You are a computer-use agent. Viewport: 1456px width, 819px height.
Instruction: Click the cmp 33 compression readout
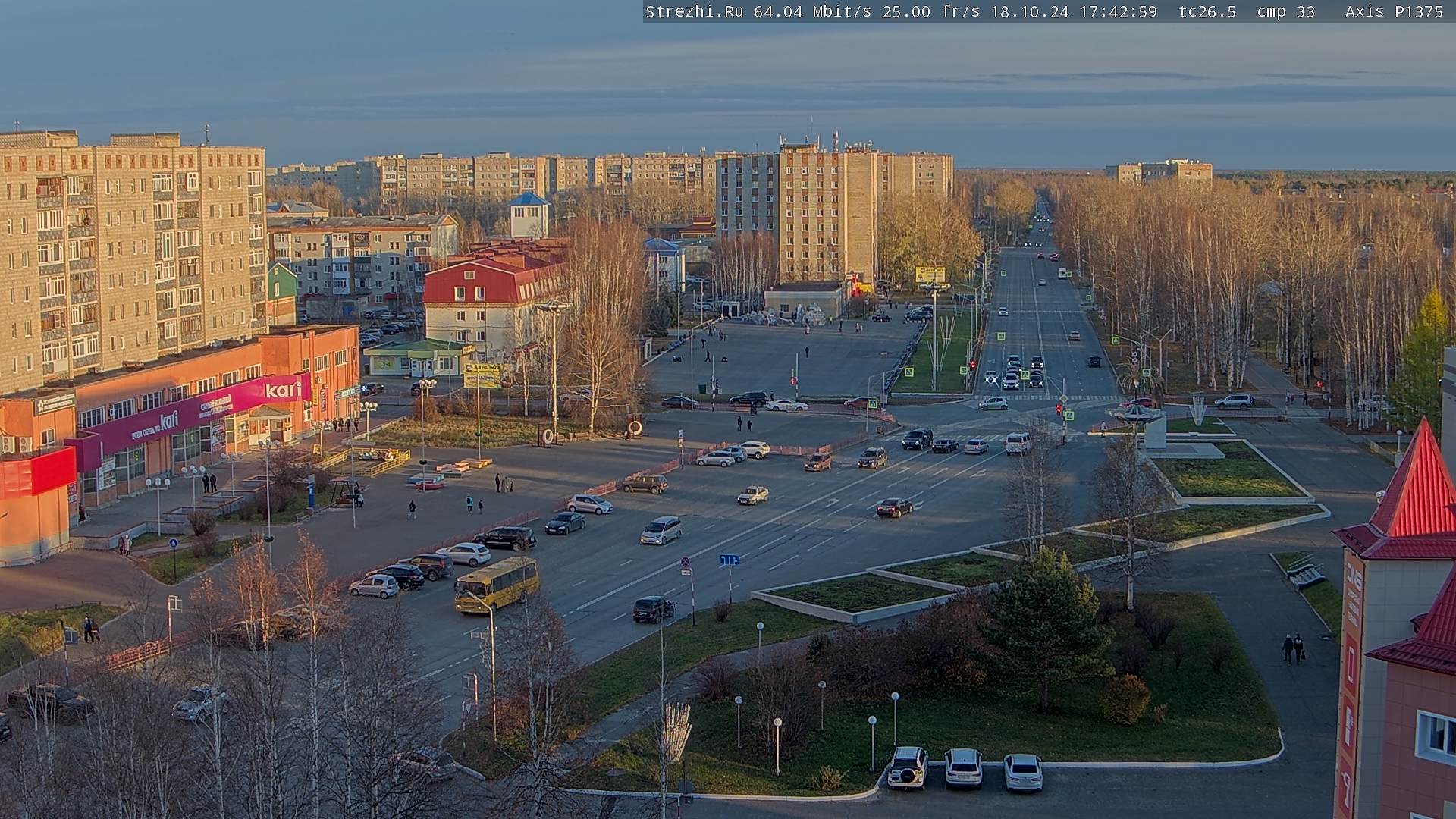pyautogui.click(x=1286, y=11)
